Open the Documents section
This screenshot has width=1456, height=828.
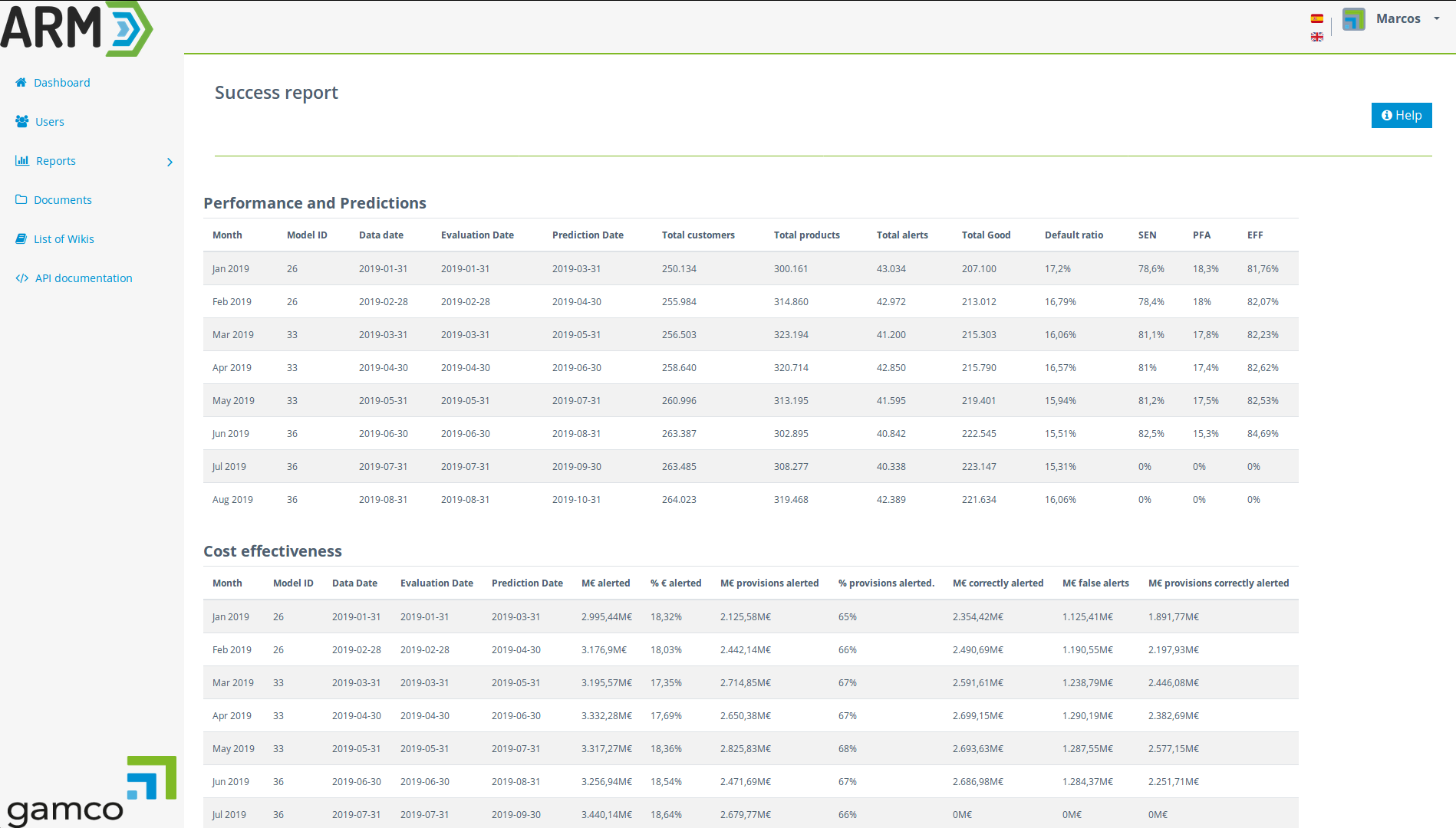[x=63, y=200]
